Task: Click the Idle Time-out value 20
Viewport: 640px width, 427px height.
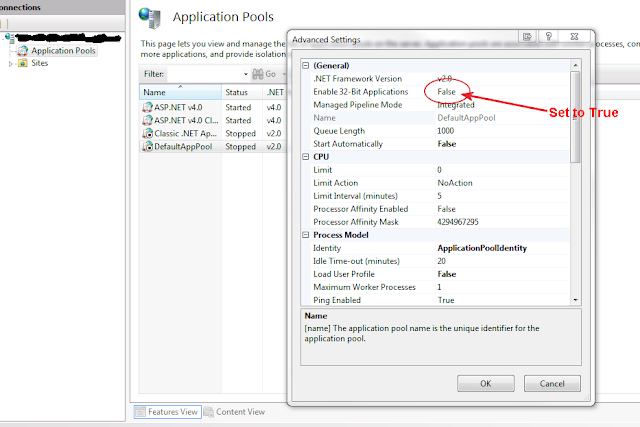Action: [441, 261]
